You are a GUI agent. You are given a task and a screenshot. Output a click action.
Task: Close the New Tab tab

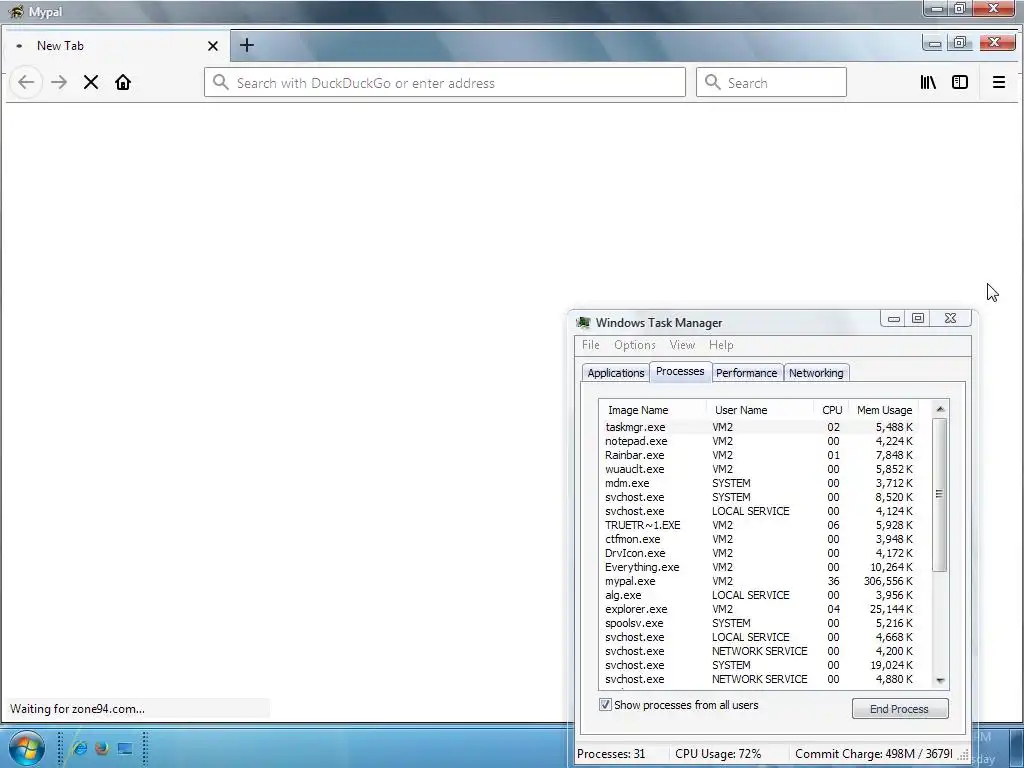pos(212,46)
